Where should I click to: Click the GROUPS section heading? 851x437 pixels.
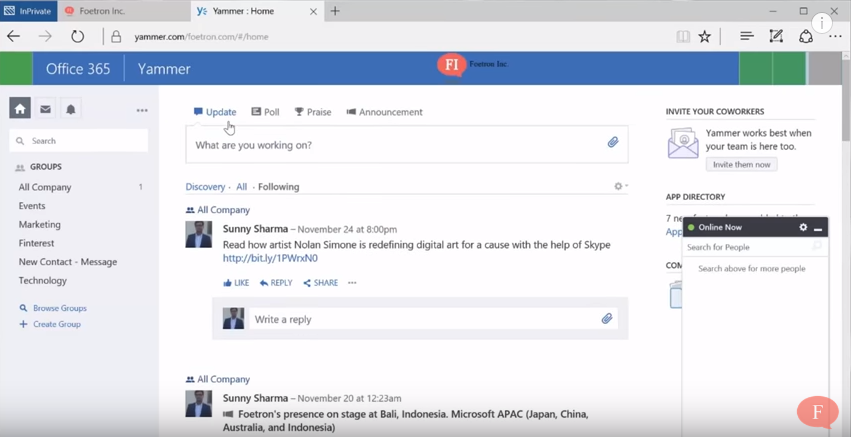tap(46, 167)
